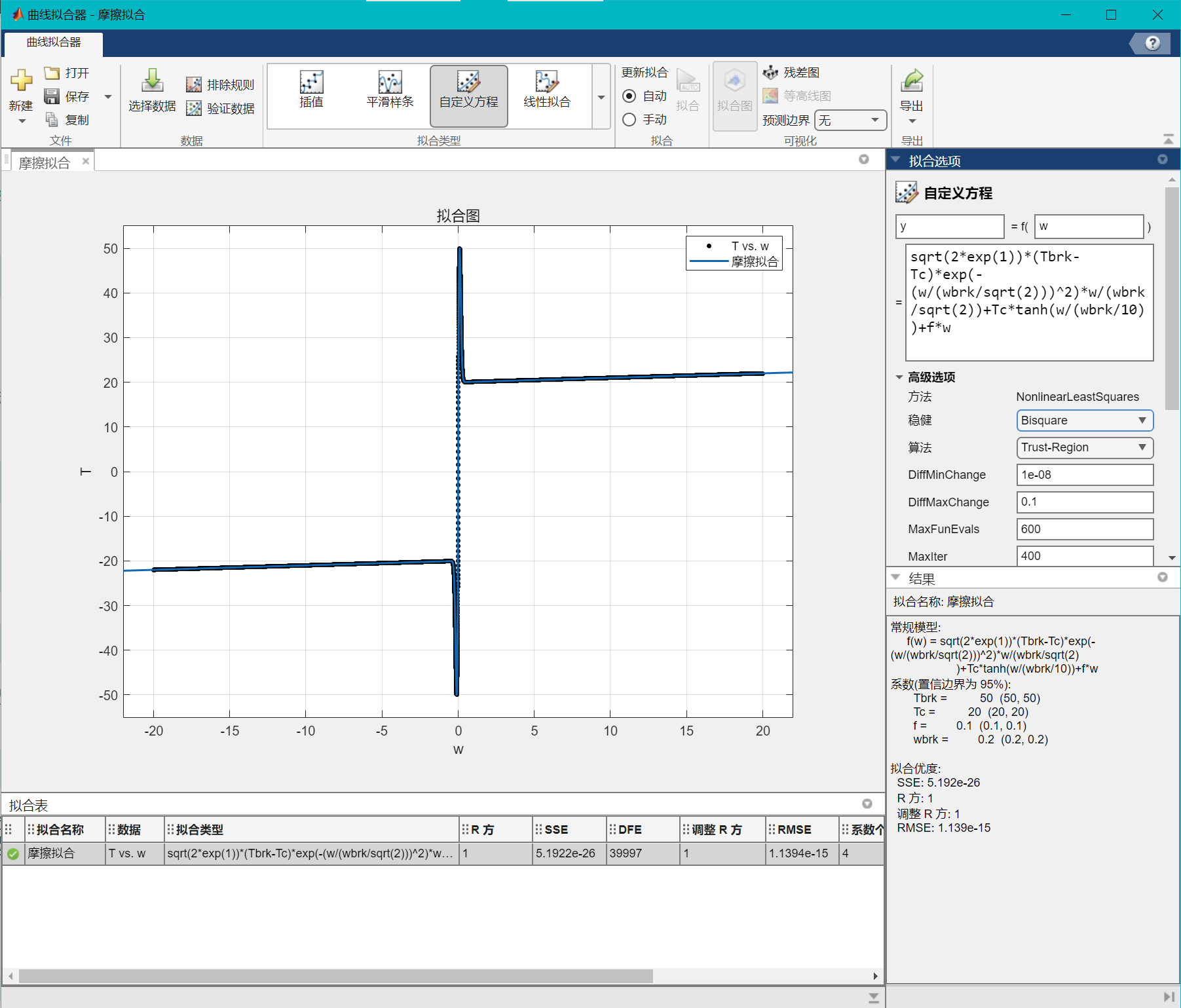This screenshot has width=1181, height=1008.
Task: Close the 摩擦拟合 document tab
Action: (85, 161)
